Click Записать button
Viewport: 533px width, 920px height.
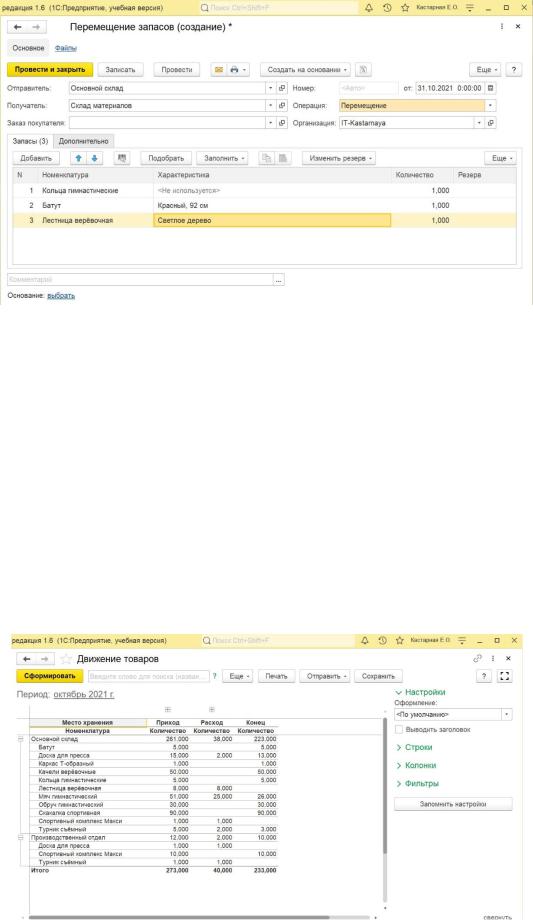pos(120,69)
